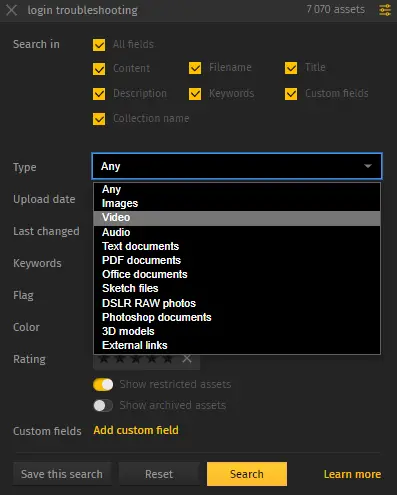Open the Learn more link

pyautogui.click(x=352, y=474)
